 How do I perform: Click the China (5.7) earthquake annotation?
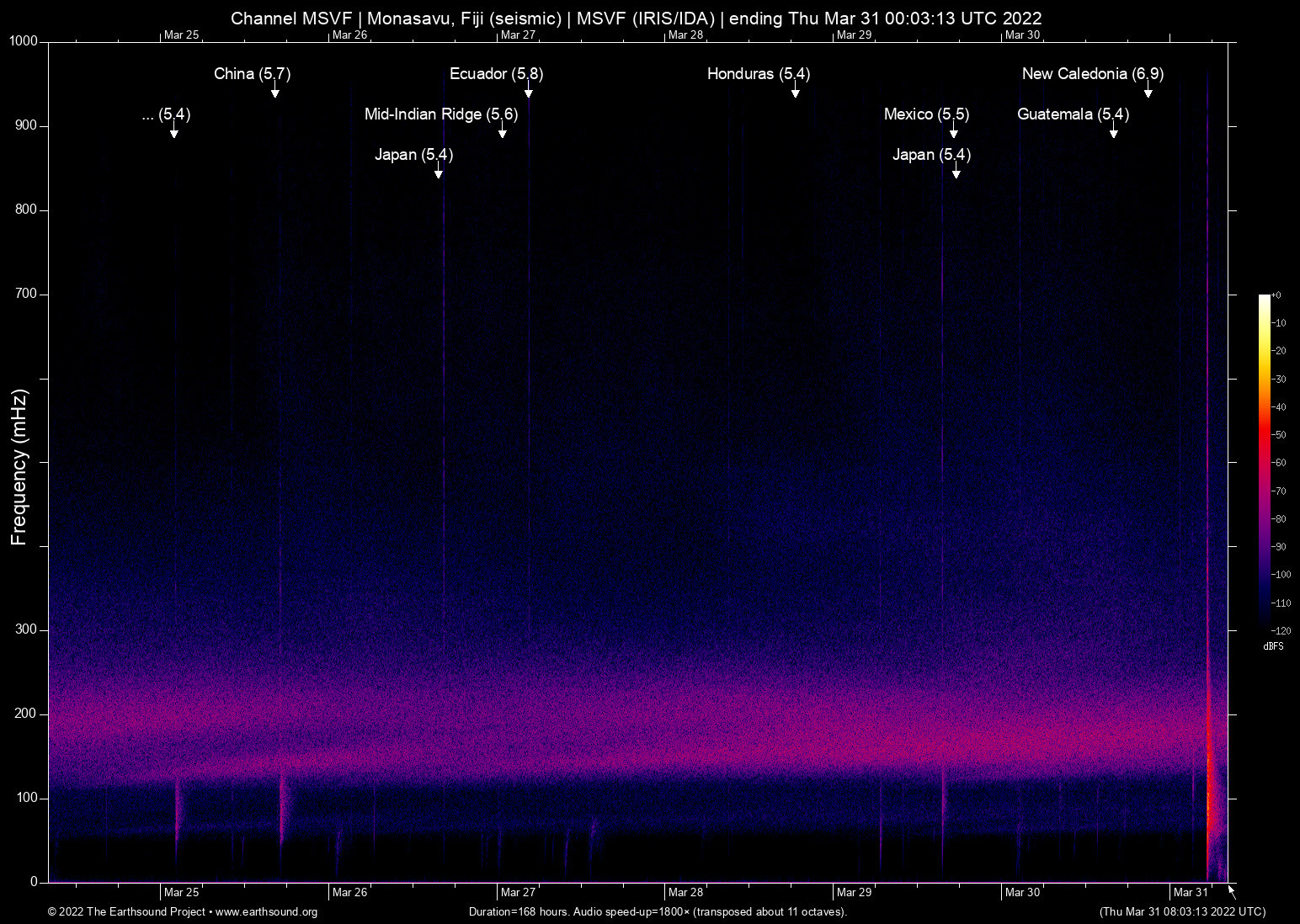click(252, 74)
